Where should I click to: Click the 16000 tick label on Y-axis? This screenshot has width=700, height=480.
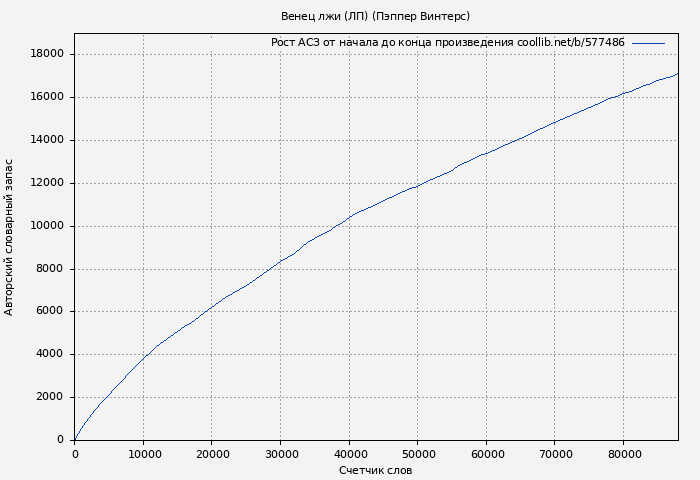(48, 97)
